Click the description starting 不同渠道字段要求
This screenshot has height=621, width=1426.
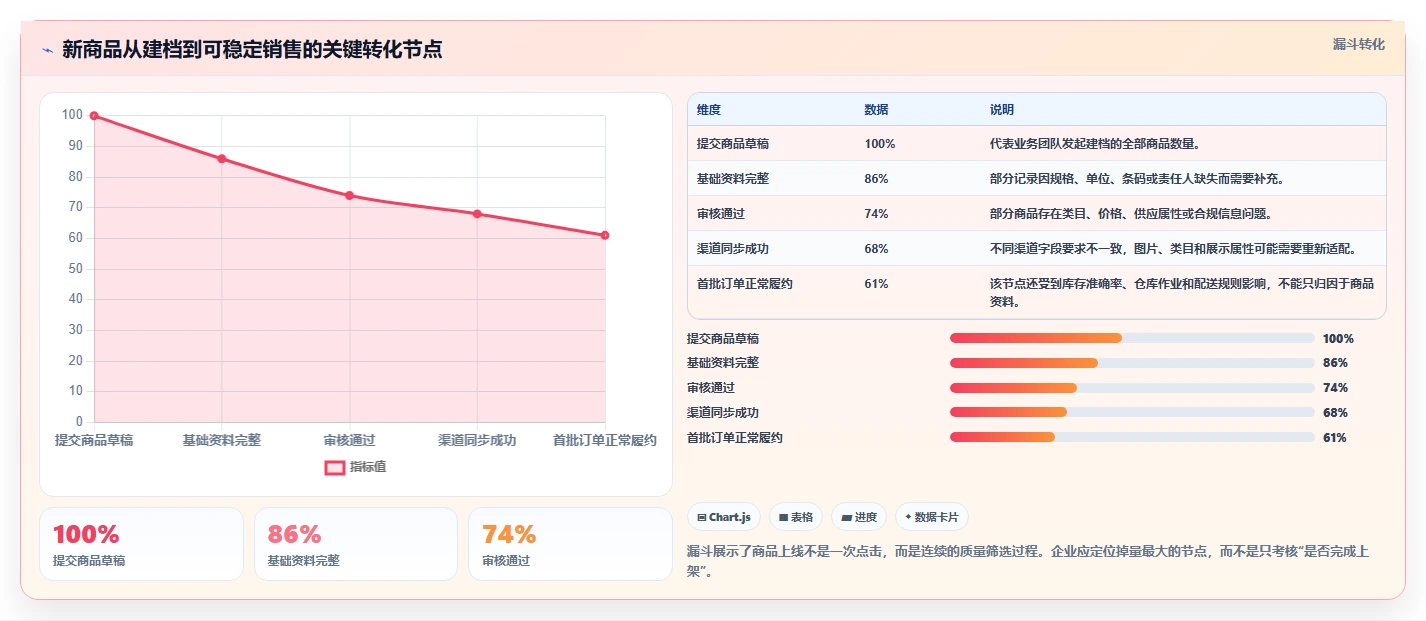[x=1173, y=249]
